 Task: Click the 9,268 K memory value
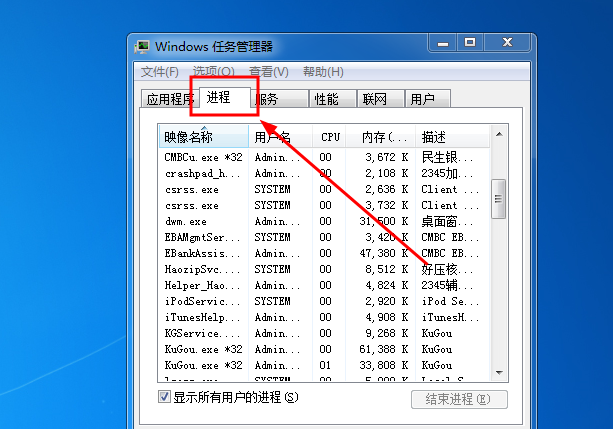pos(387,334)
